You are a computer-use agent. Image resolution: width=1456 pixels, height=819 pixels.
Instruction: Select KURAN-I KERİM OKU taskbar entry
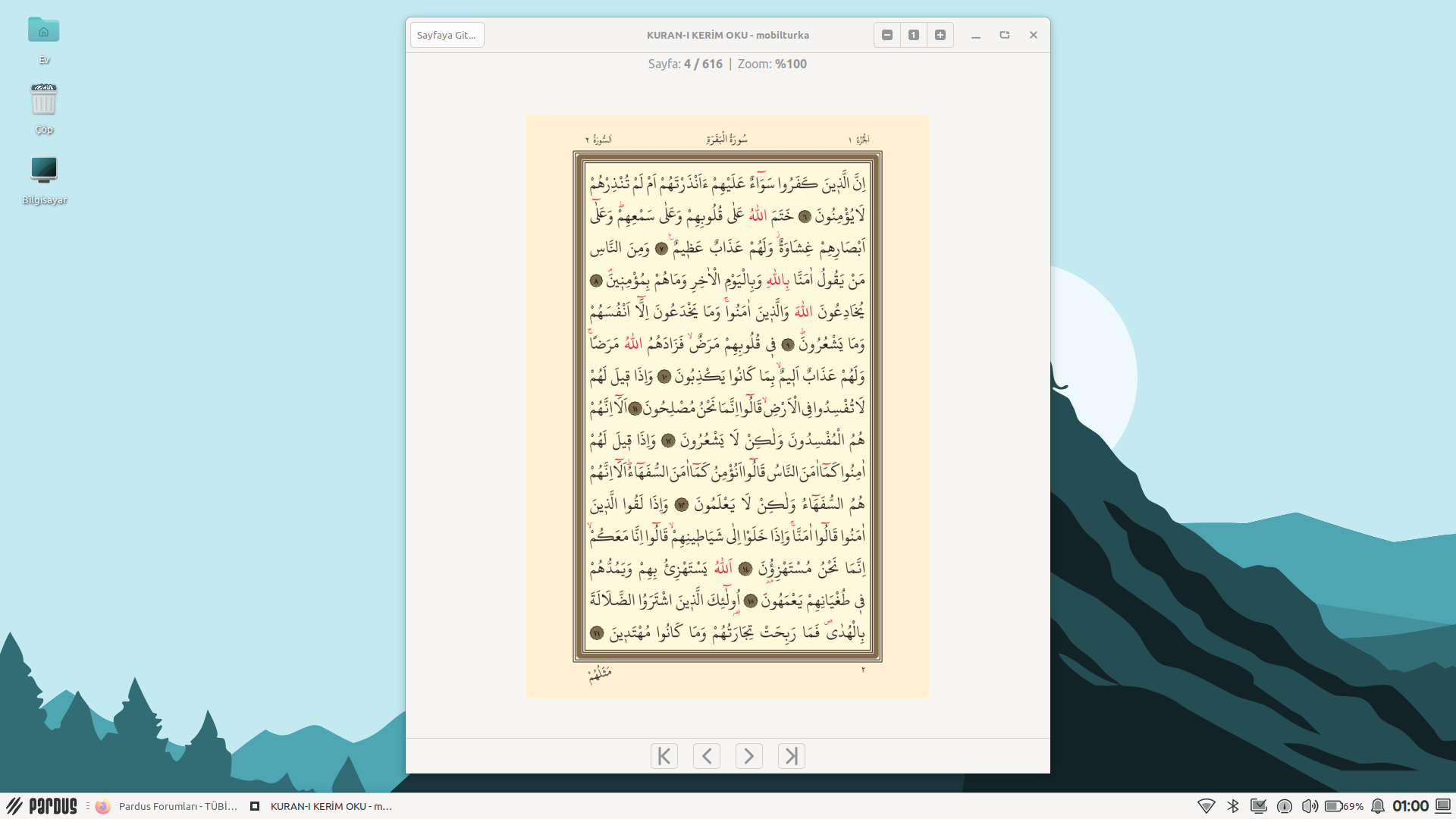pos(322,806)
